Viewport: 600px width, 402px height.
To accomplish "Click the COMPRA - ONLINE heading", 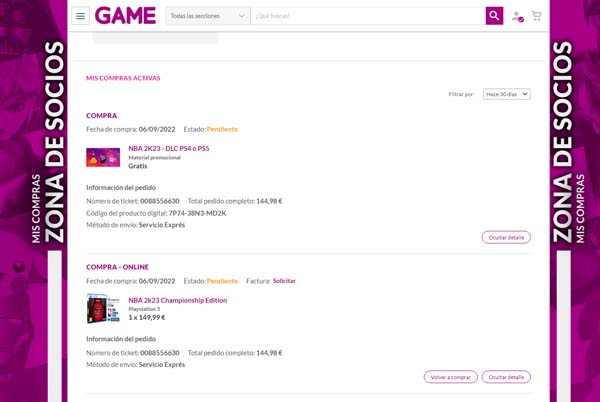I will pos(117,267).
